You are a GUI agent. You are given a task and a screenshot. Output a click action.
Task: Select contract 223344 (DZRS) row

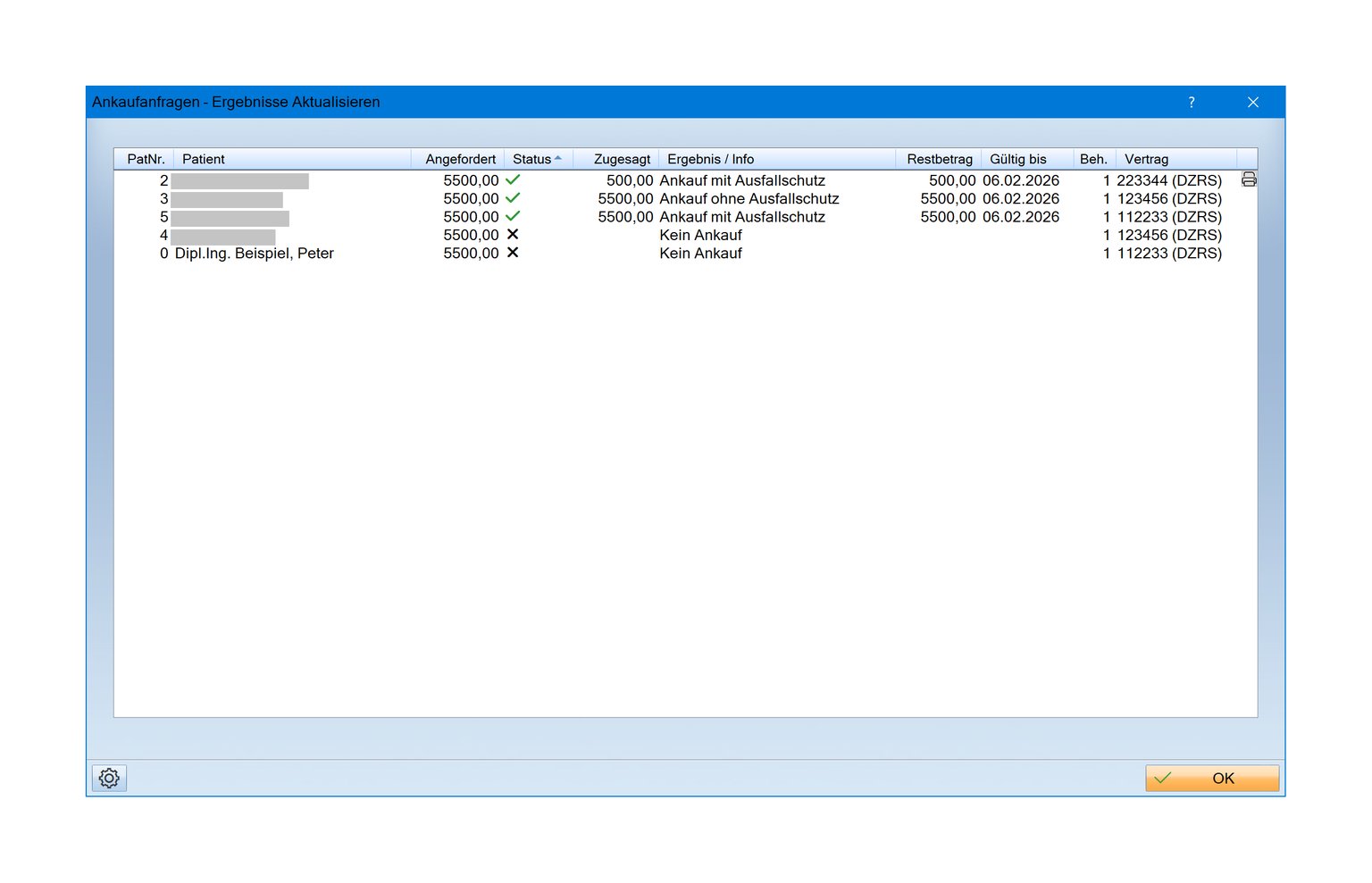[x=1168, y=180]
